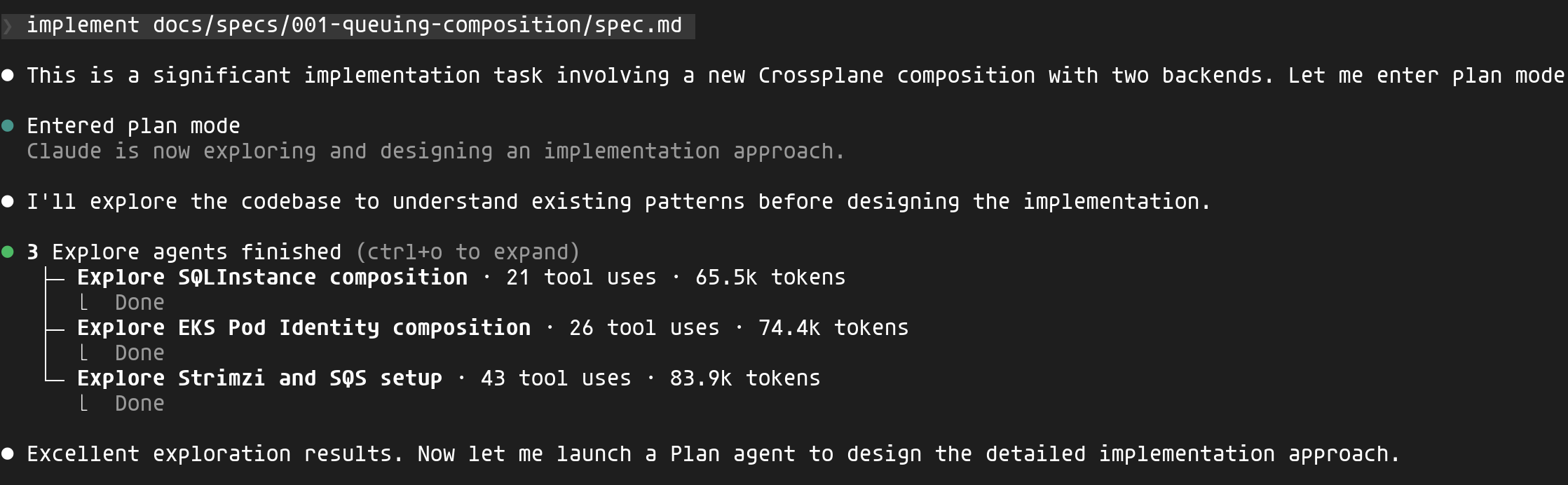Viewport: 1568px width, 485px height.
Task: Click the Done status under Explore SQLInstance composition
Action: 139,303
